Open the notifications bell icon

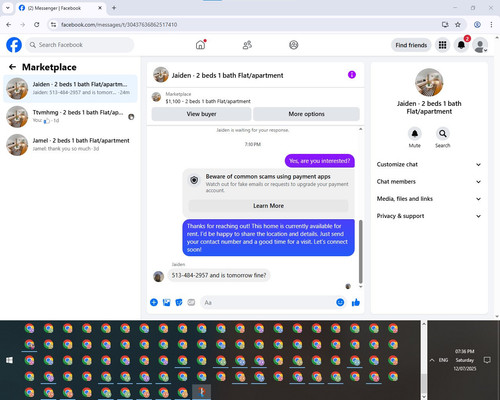click(x=461, y=45)
